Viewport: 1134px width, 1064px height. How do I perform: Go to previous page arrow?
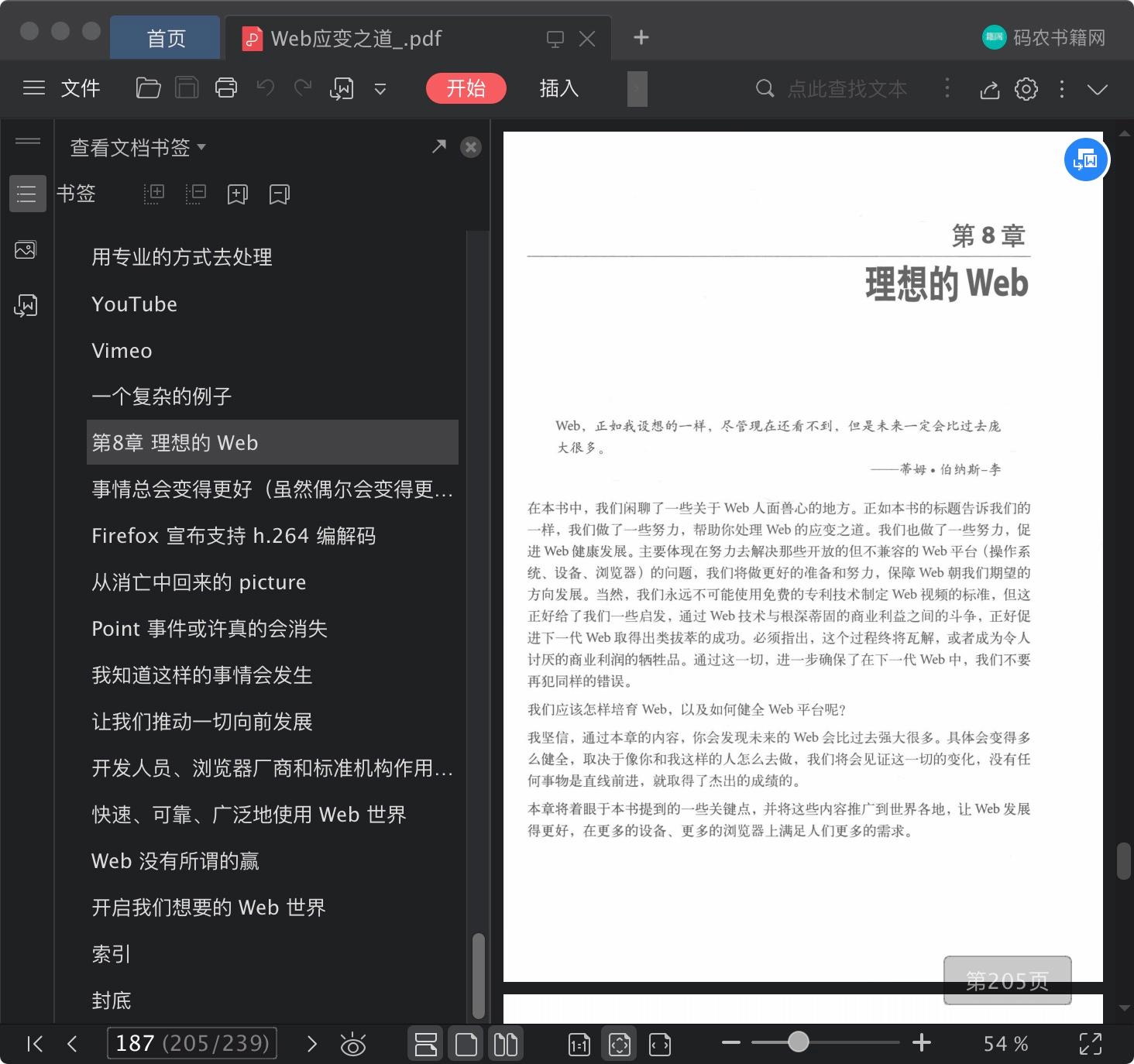tap(72, 1044)
